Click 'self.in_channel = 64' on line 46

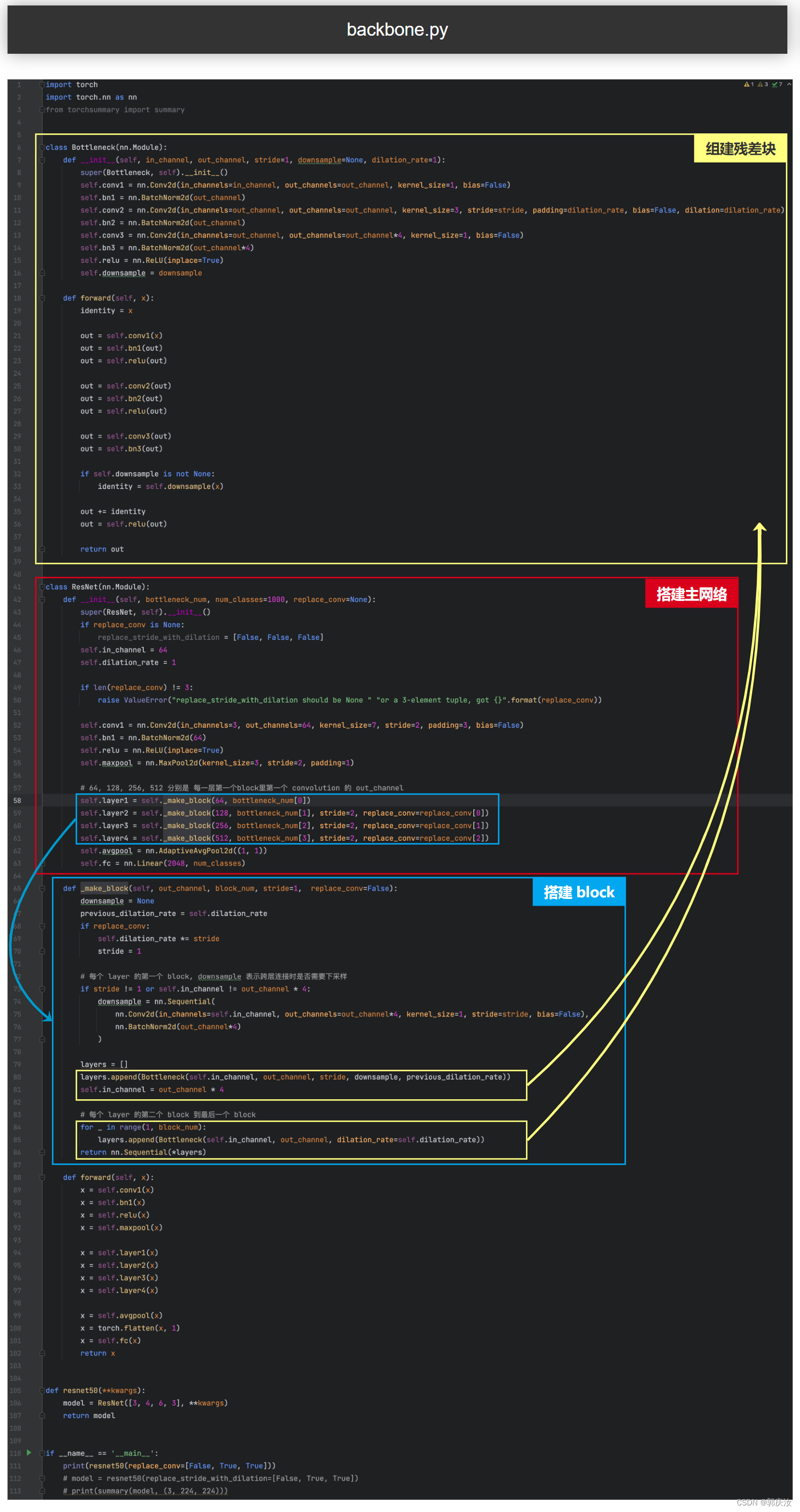(124, 650)
